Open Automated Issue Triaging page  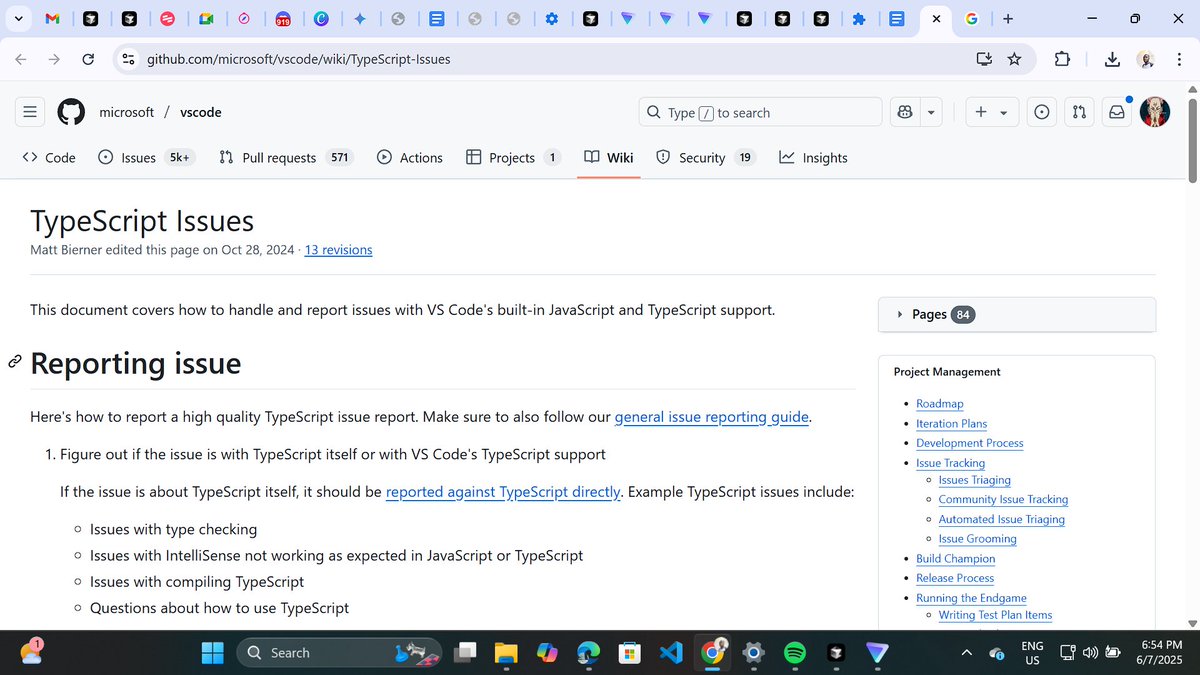pyautogui.click(x=1001, y=519)
